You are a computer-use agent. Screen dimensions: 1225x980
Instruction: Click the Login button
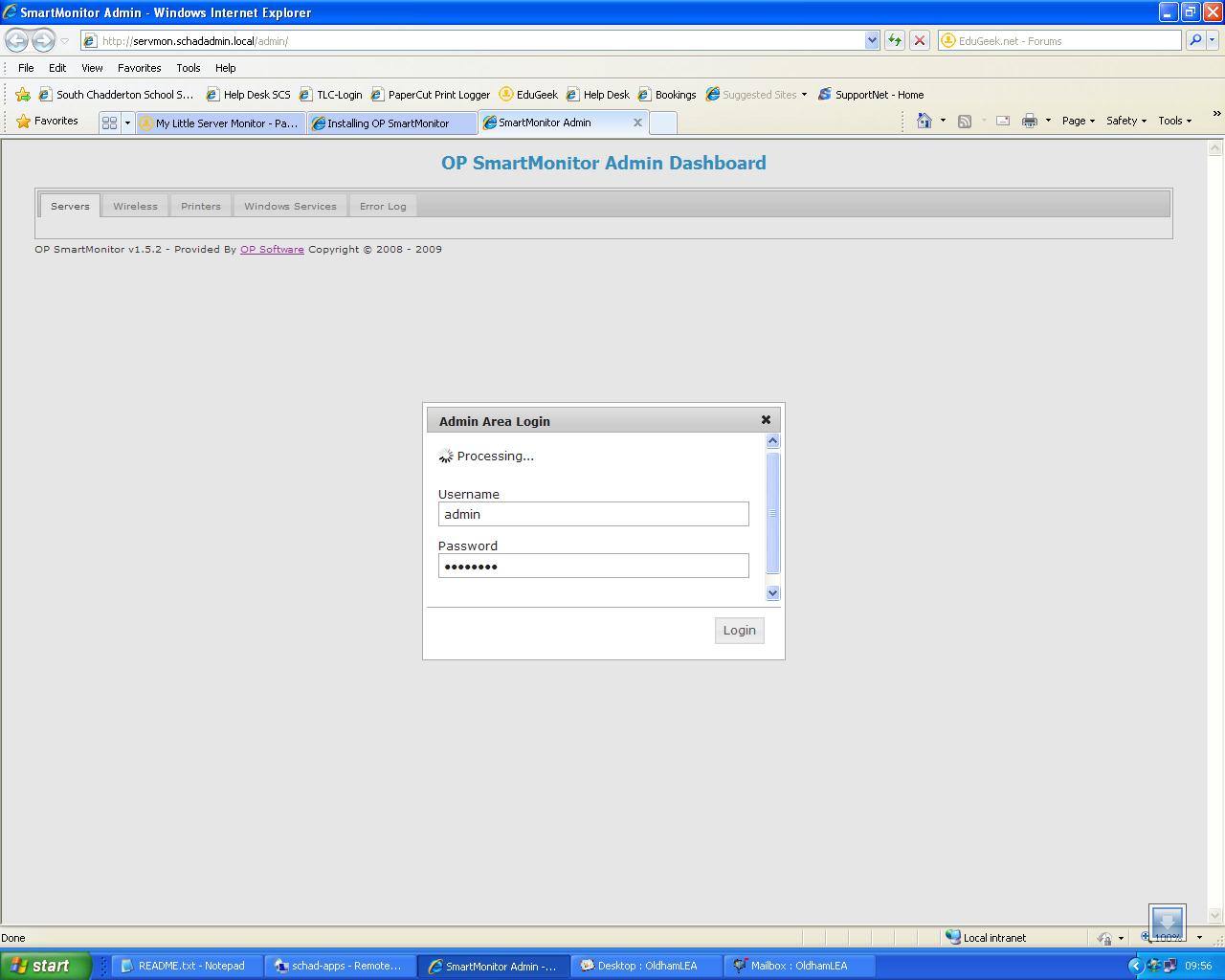tap(739, 630)
